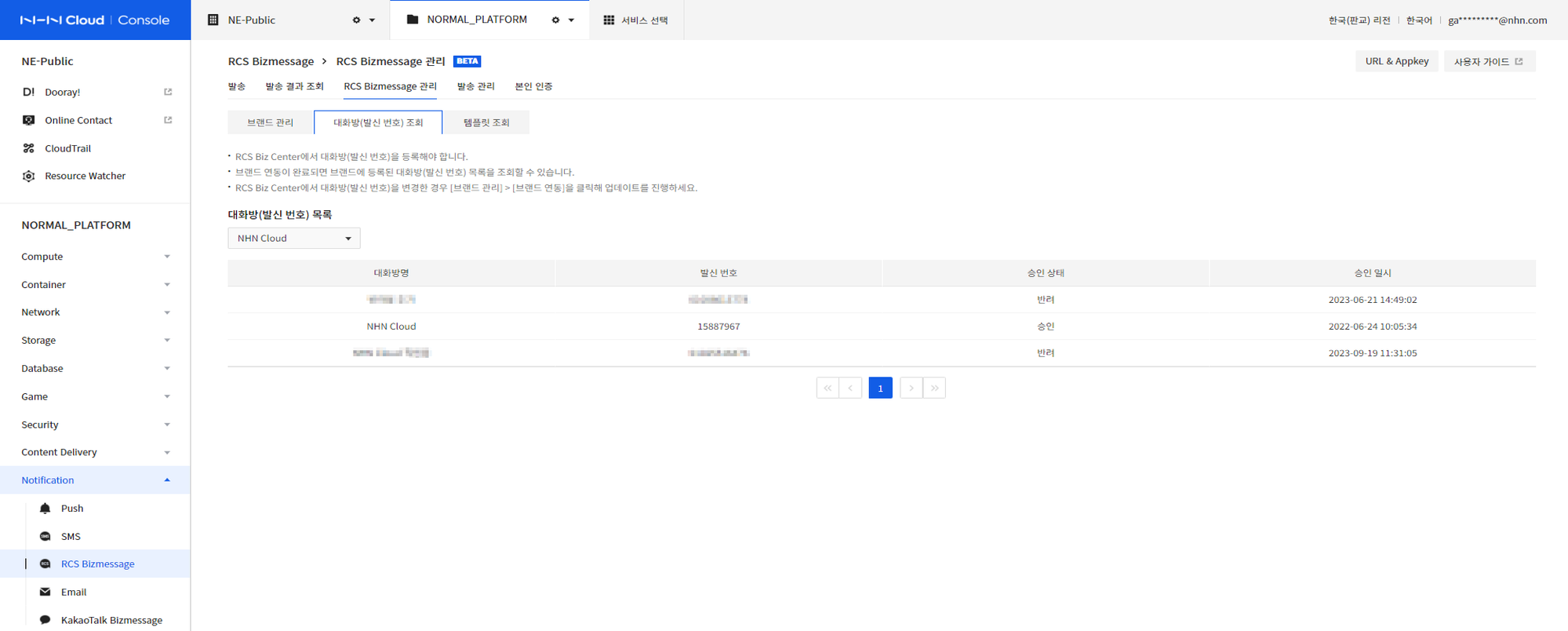Open the 템플릿 조회 sub-tab
Image resolution: width=1568 pixels, height=631 pixels.
[x=486, y=122]
